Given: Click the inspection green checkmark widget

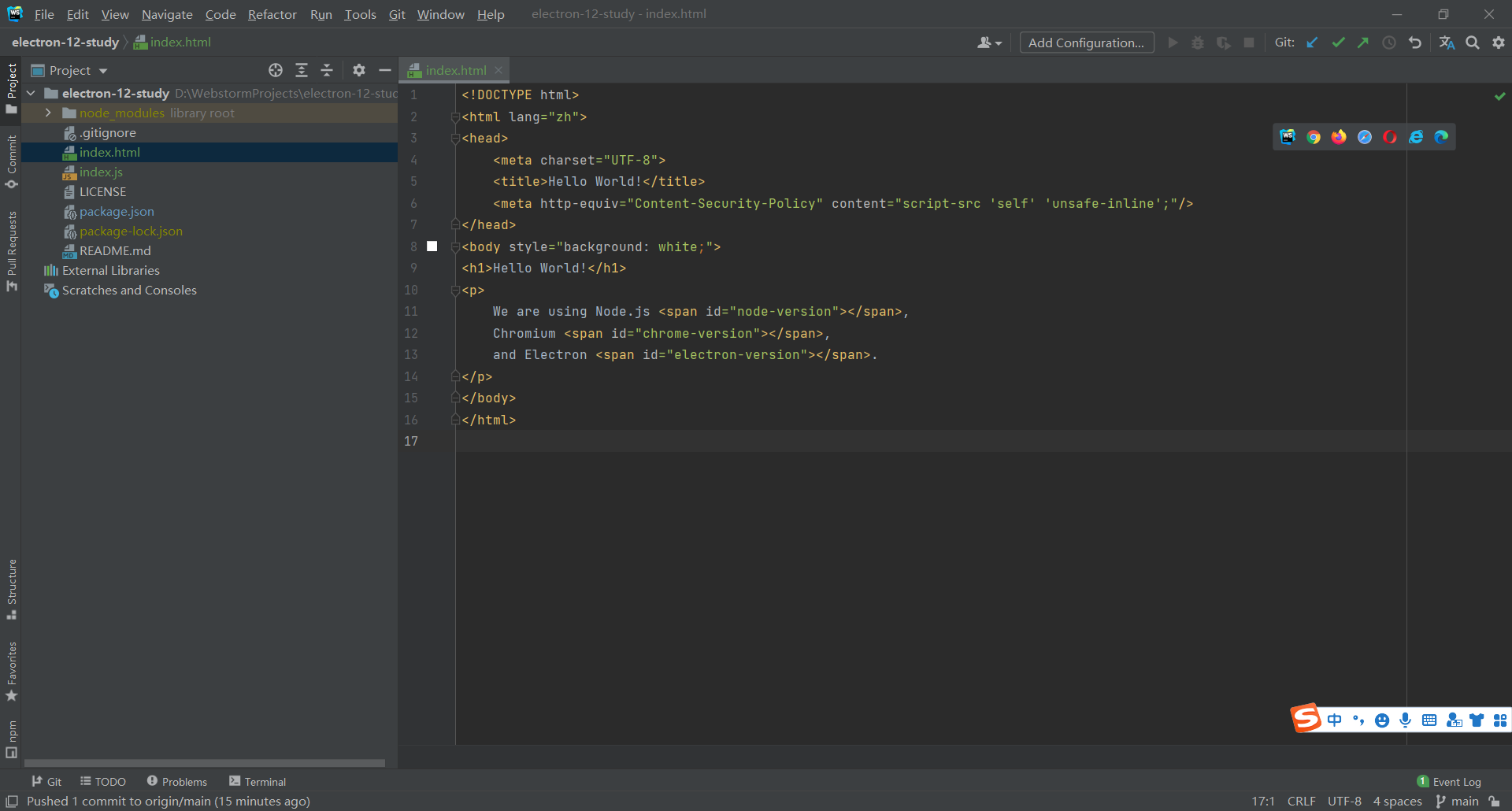Looking at the screenshot, I should point(1500,96).
